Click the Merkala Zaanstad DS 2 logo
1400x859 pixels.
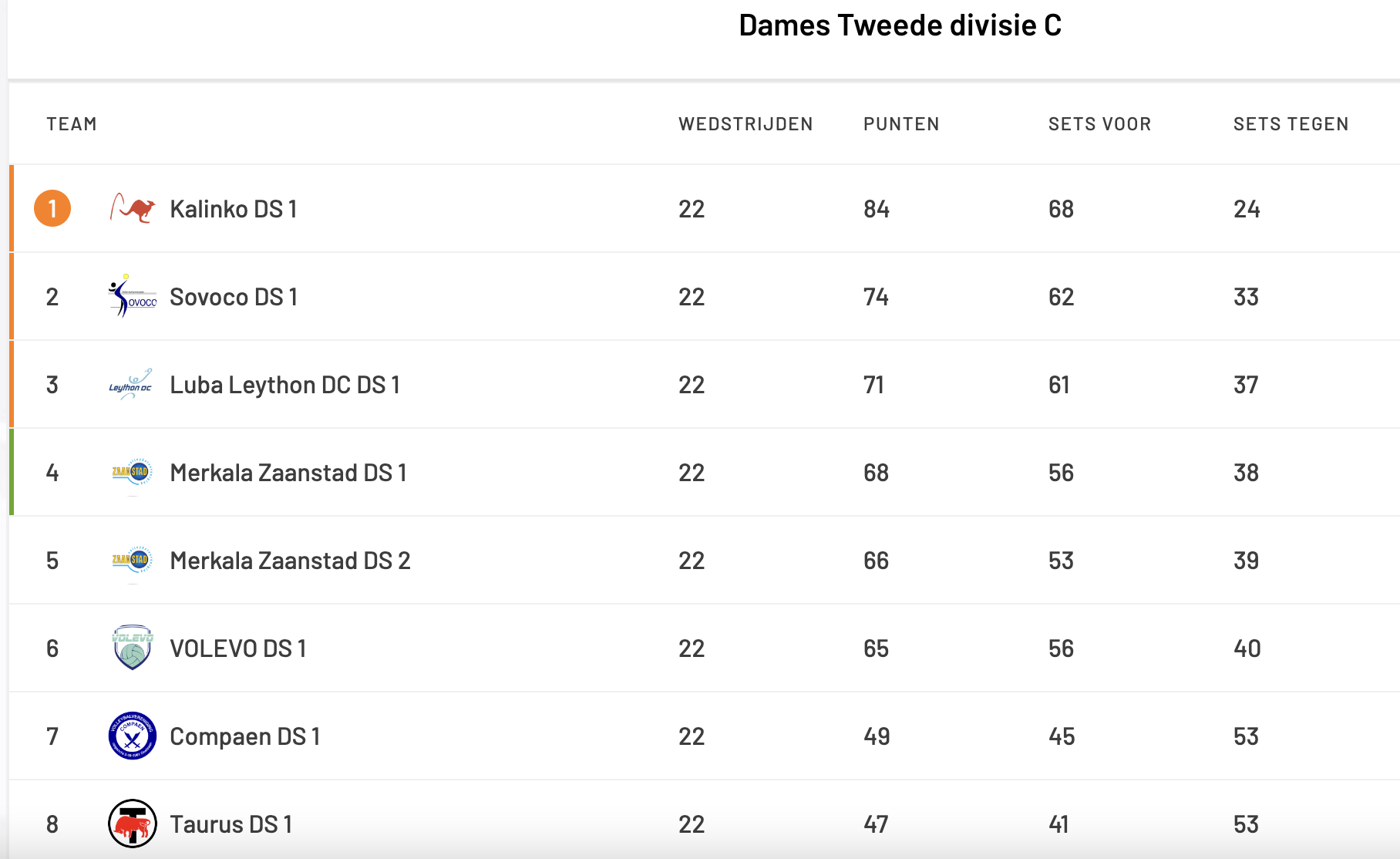[133, 560]
